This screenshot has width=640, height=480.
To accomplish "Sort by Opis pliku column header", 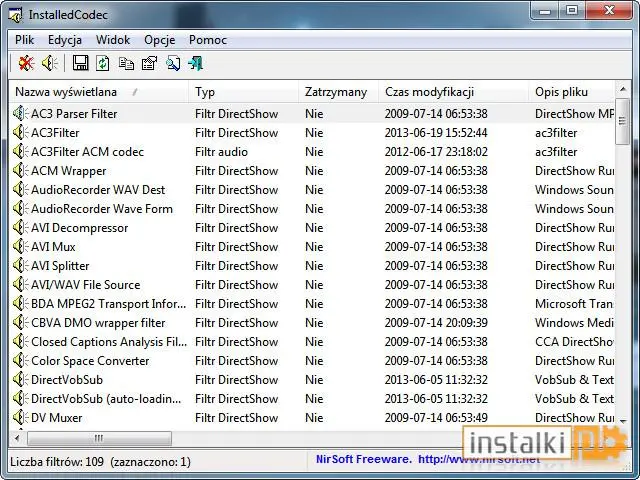I will coord(571,92).
